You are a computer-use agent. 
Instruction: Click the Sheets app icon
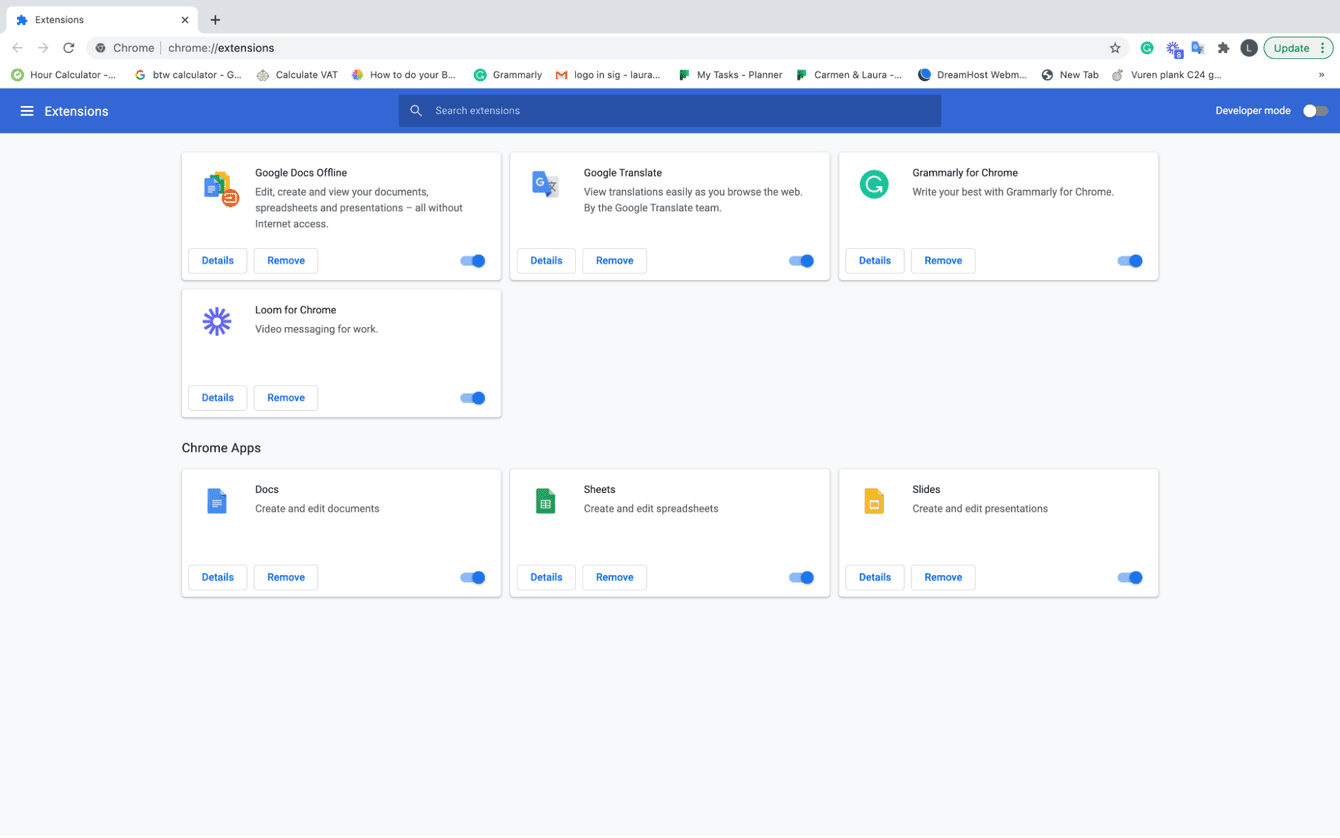click(x=546, y=501)
